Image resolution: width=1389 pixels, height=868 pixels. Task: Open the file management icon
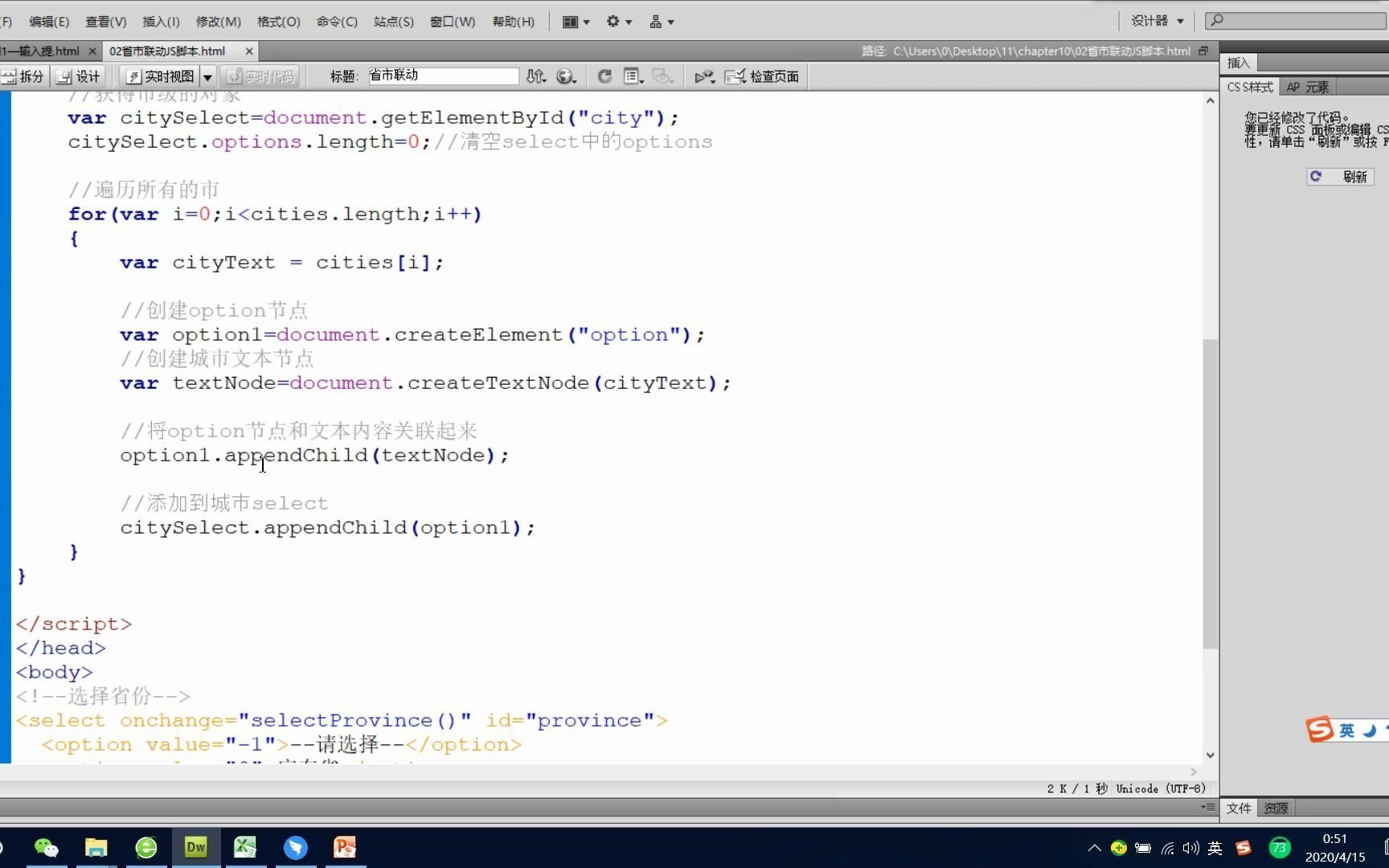tap(536, 76)
